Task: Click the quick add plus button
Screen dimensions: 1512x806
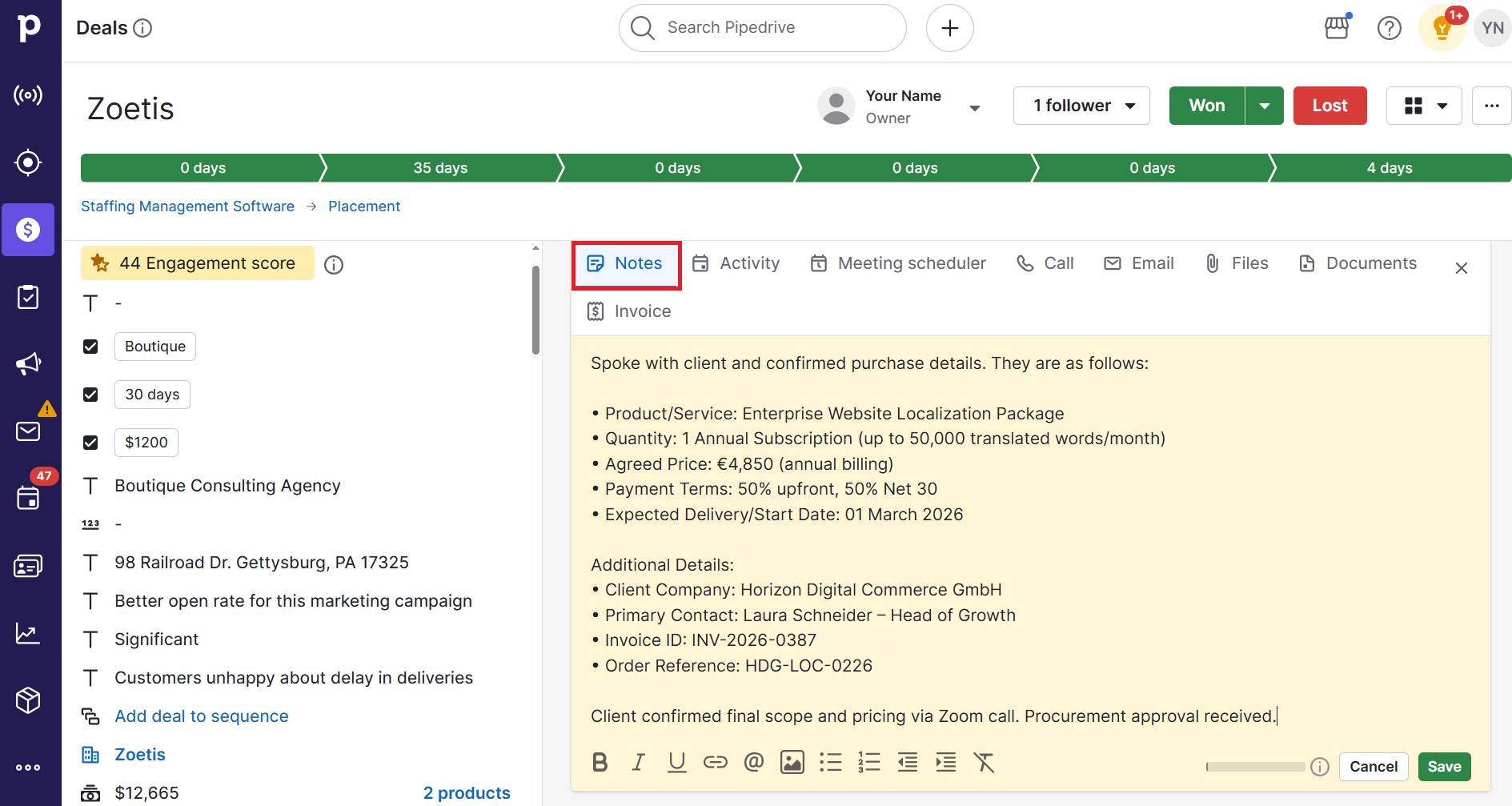Action: point(950,28)
